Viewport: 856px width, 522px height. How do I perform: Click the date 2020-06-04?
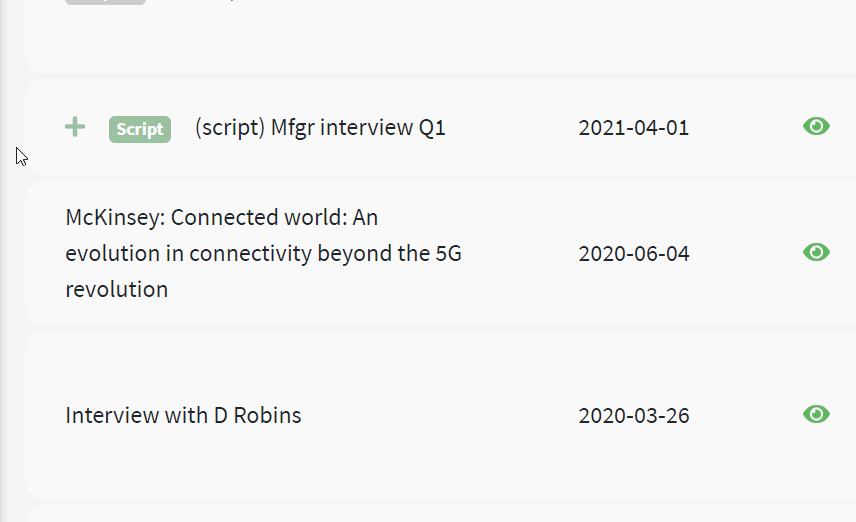click(633, 253)
